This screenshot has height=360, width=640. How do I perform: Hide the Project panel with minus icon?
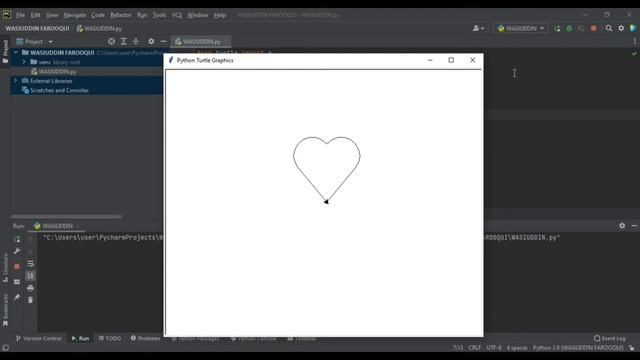tap(163, 41)
